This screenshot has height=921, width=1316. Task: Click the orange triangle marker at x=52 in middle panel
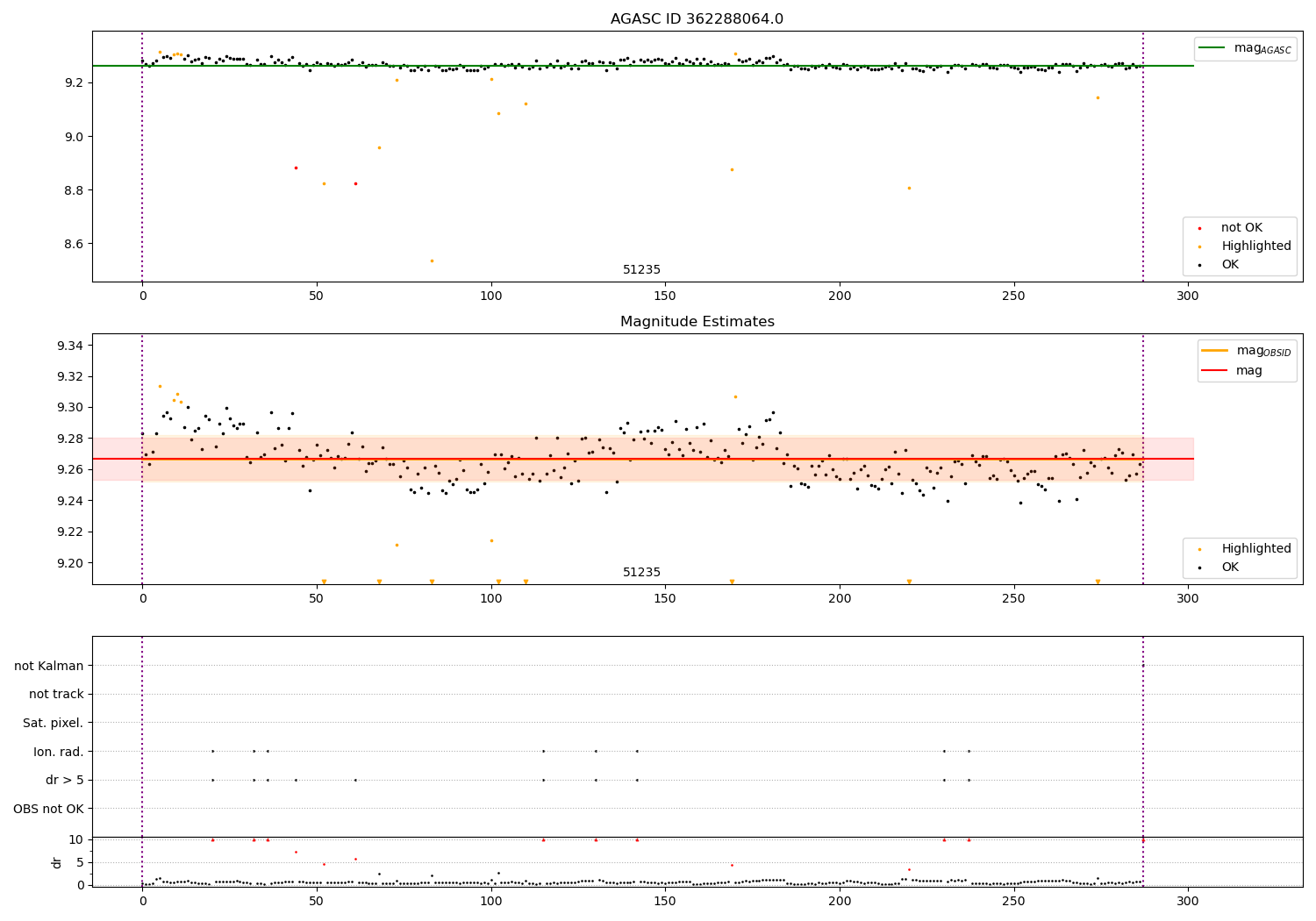[x=324, y=582]
